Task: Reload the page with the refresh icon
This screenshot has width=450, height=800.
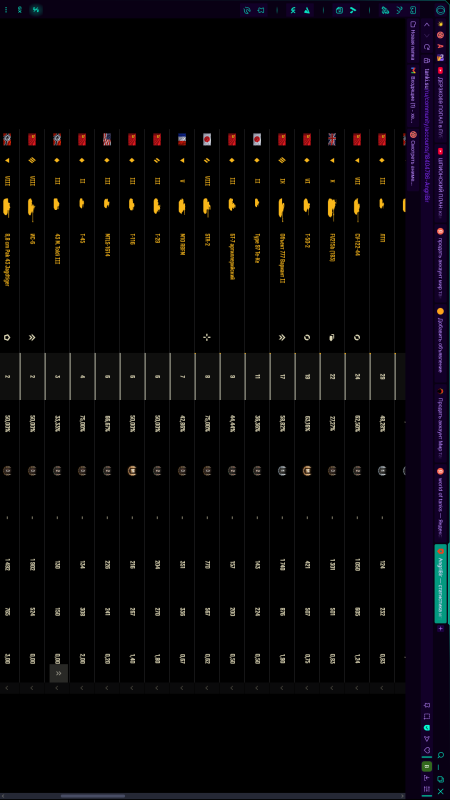Action: coord(427,47)
